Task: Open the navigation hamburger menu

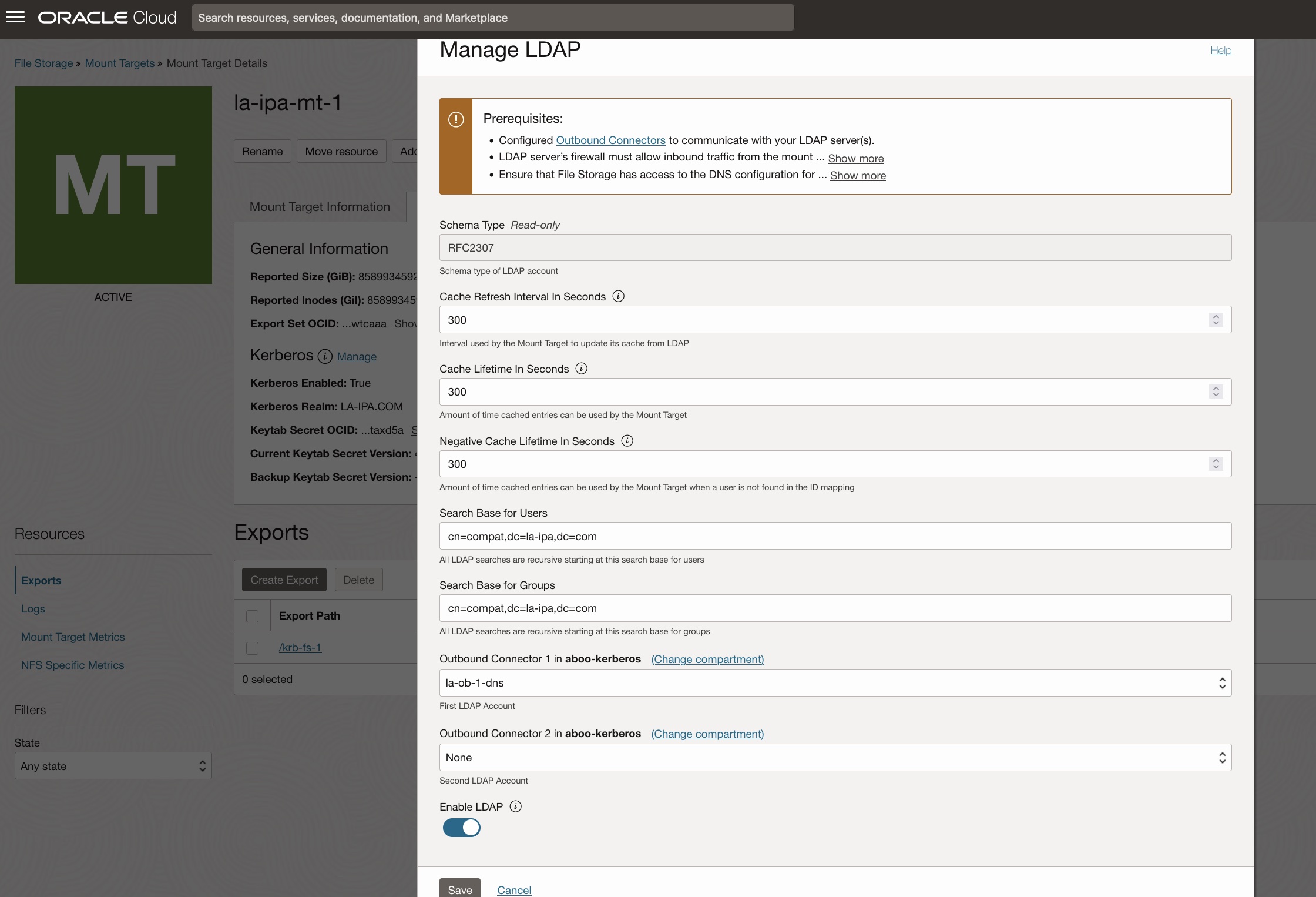Action: coord(16,16)
